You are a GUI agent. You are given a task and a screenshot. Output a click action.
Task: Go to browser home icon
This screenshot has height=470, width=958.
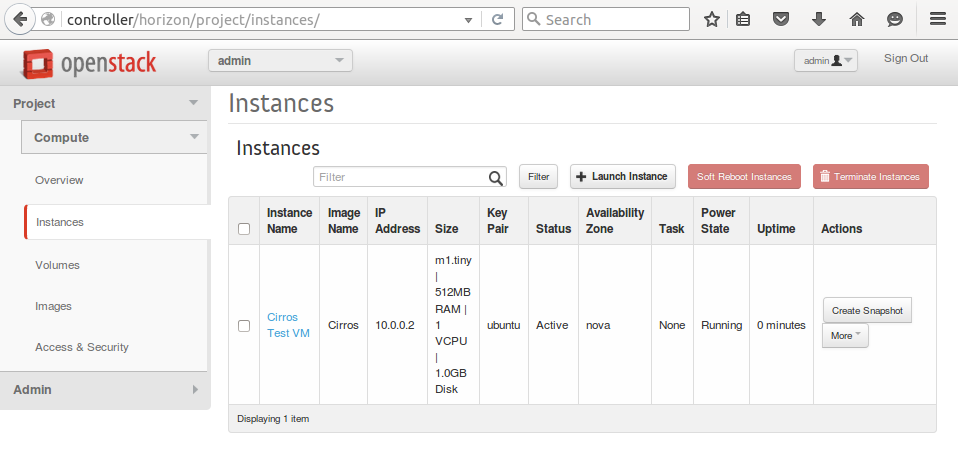click(x=857, y=19)
